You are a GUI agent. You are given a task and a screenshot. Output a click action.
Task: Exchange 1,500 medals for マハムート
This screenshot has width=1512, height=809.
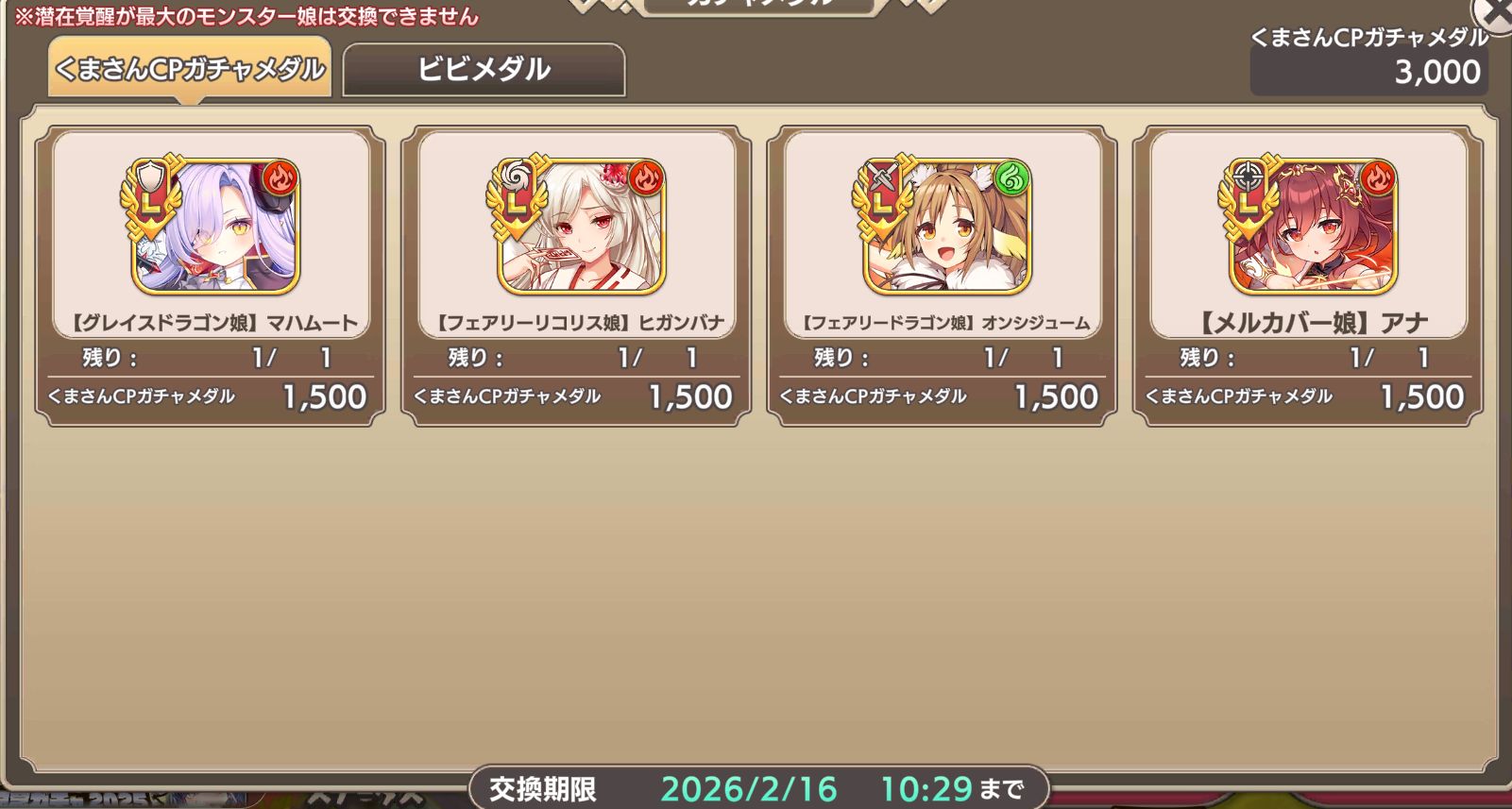210,396
